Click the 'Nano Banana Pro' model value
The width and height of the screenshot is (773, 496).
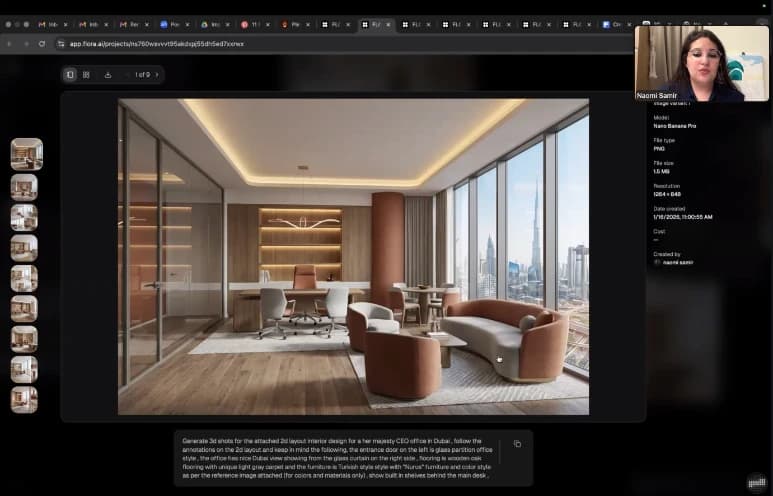click(x=675, y=126)
